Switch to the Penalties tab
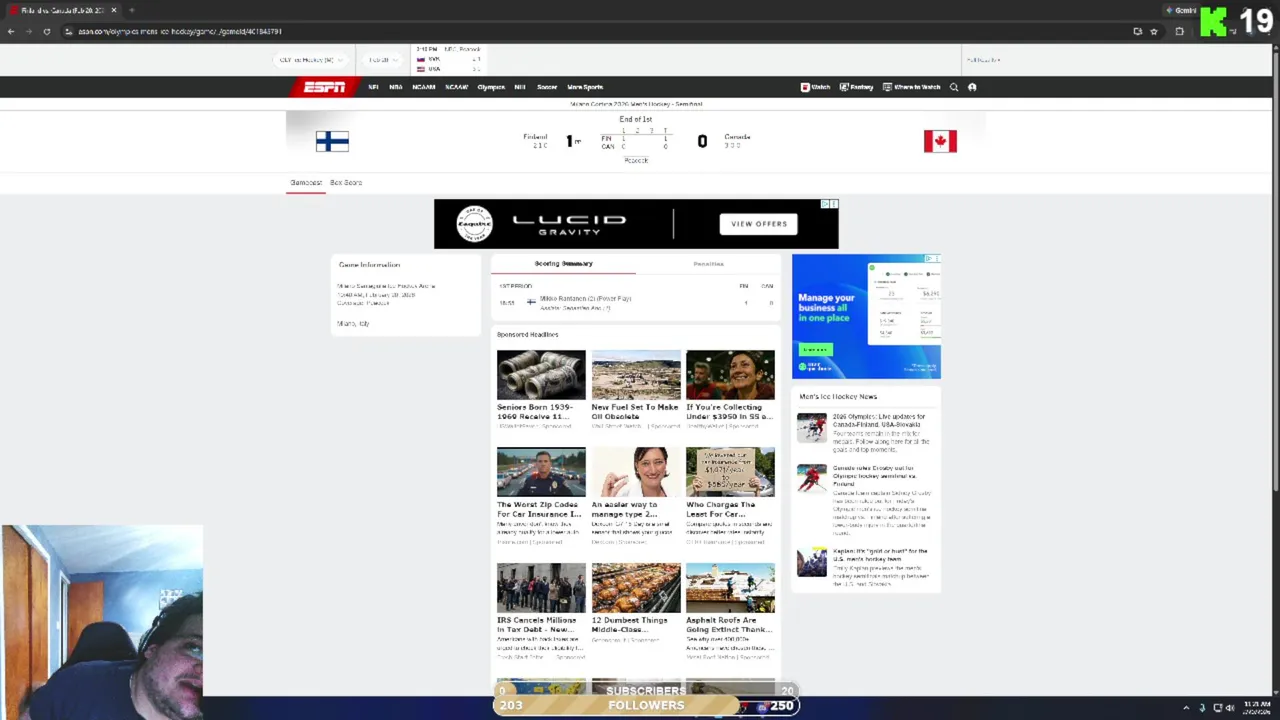This screenshot has height=720, width=1280. tap(708, 264)
